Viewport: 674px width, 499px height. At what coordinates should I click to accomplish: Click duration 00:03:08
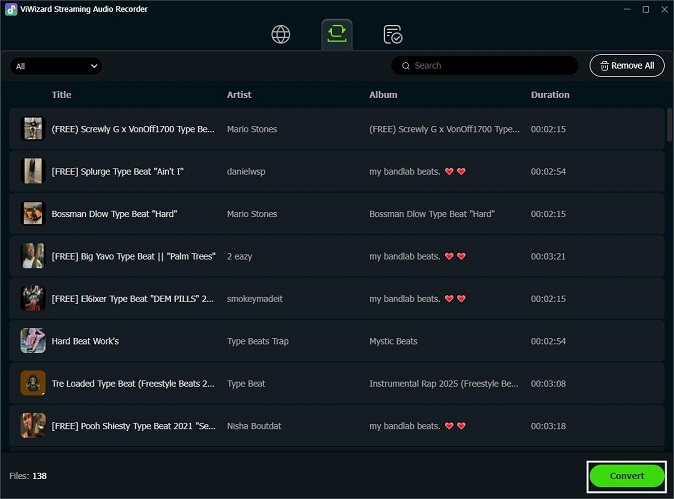tap(548, 383)
